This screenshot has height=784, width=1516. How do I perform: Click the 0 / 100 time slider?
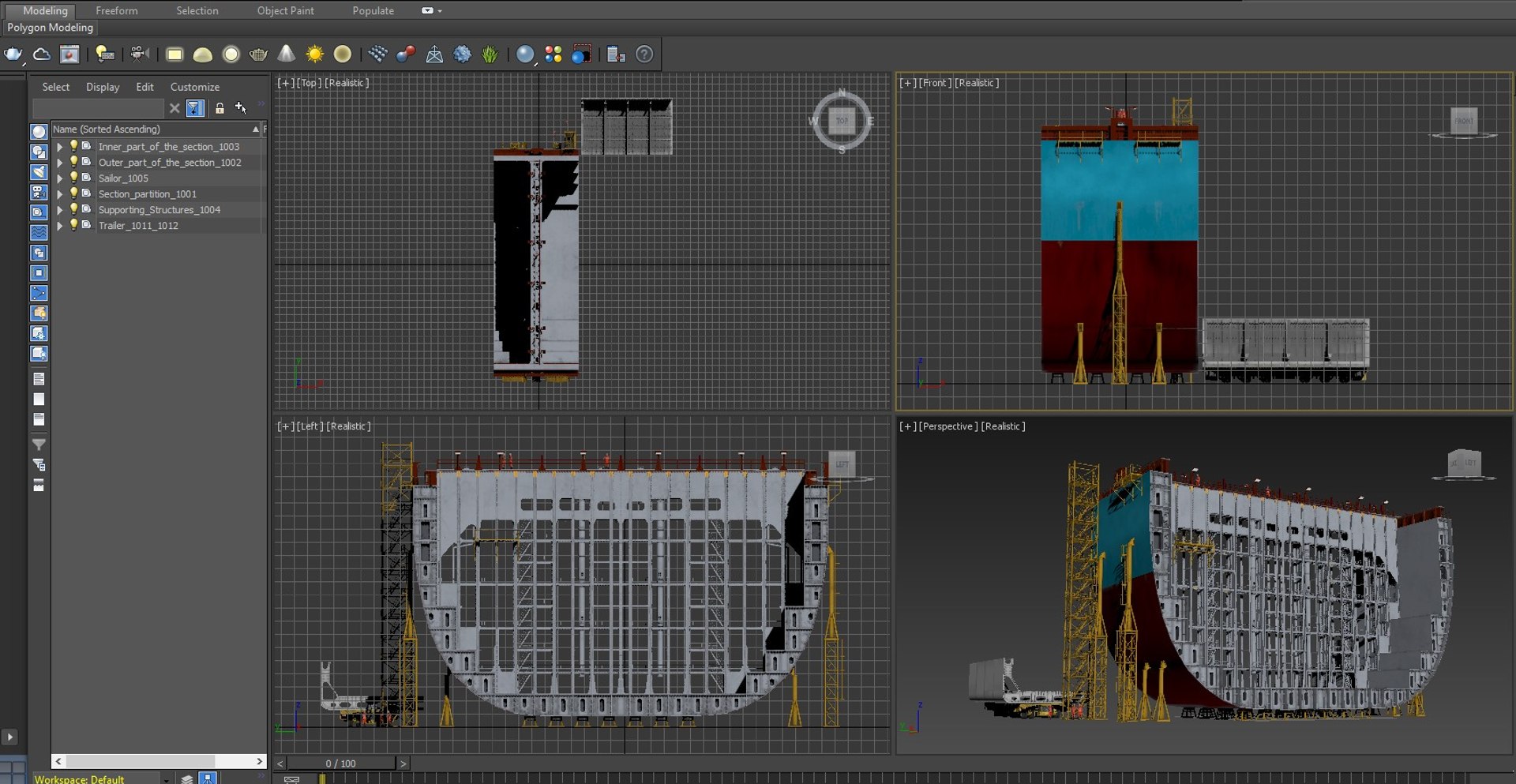coord(341,763)
